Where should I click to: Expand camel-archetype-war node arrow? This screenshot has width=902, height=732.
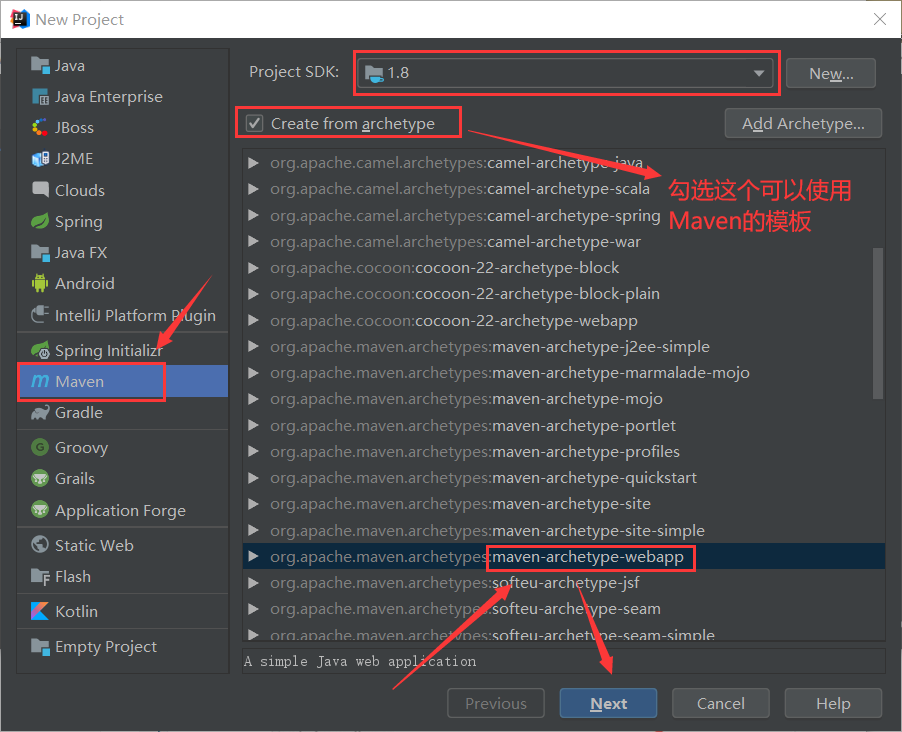(253, 242)
